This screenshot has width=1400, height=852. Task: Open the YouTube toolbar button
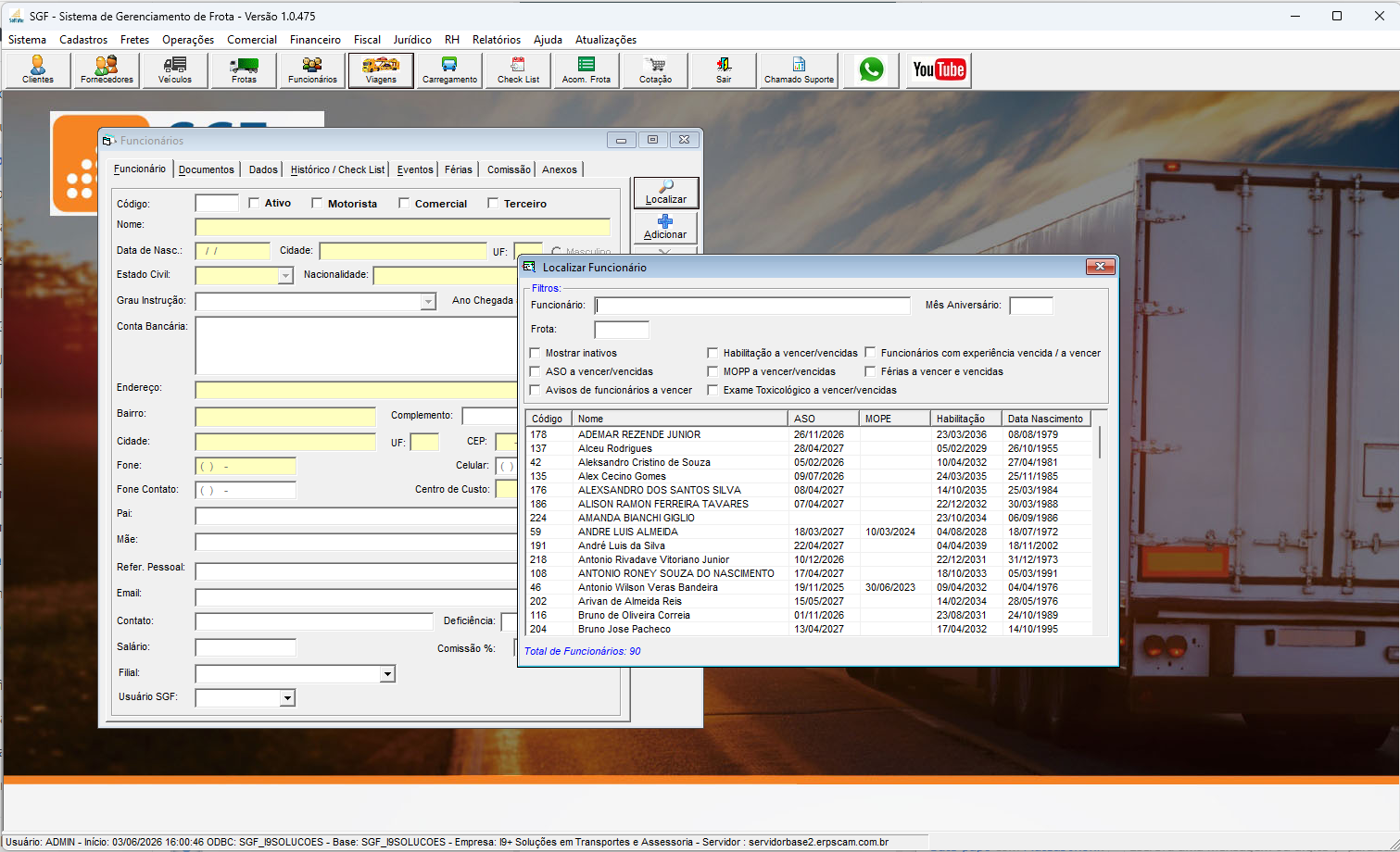click(939, 70)
